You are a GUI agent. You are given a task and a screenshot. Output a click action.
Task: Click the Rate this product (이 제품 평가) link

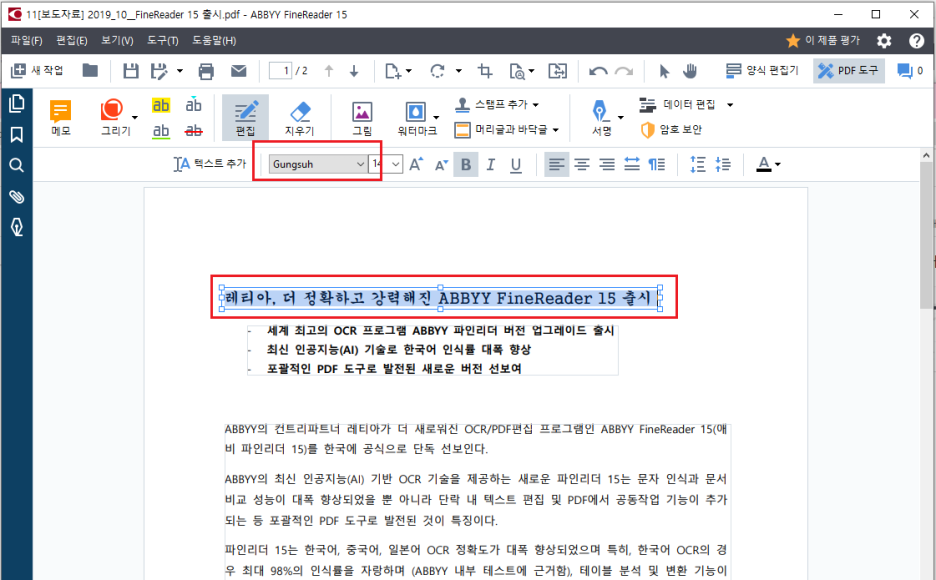[823, 41]
